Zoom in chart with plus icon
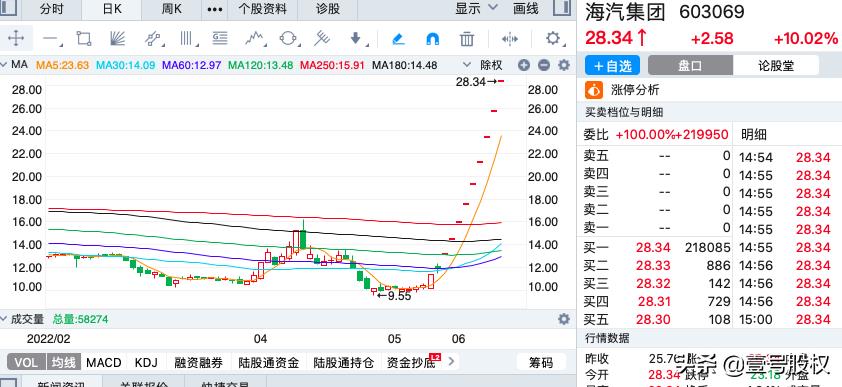Viewport: 842px width, 387px height. pyautogui.click(x=524, y=65)
